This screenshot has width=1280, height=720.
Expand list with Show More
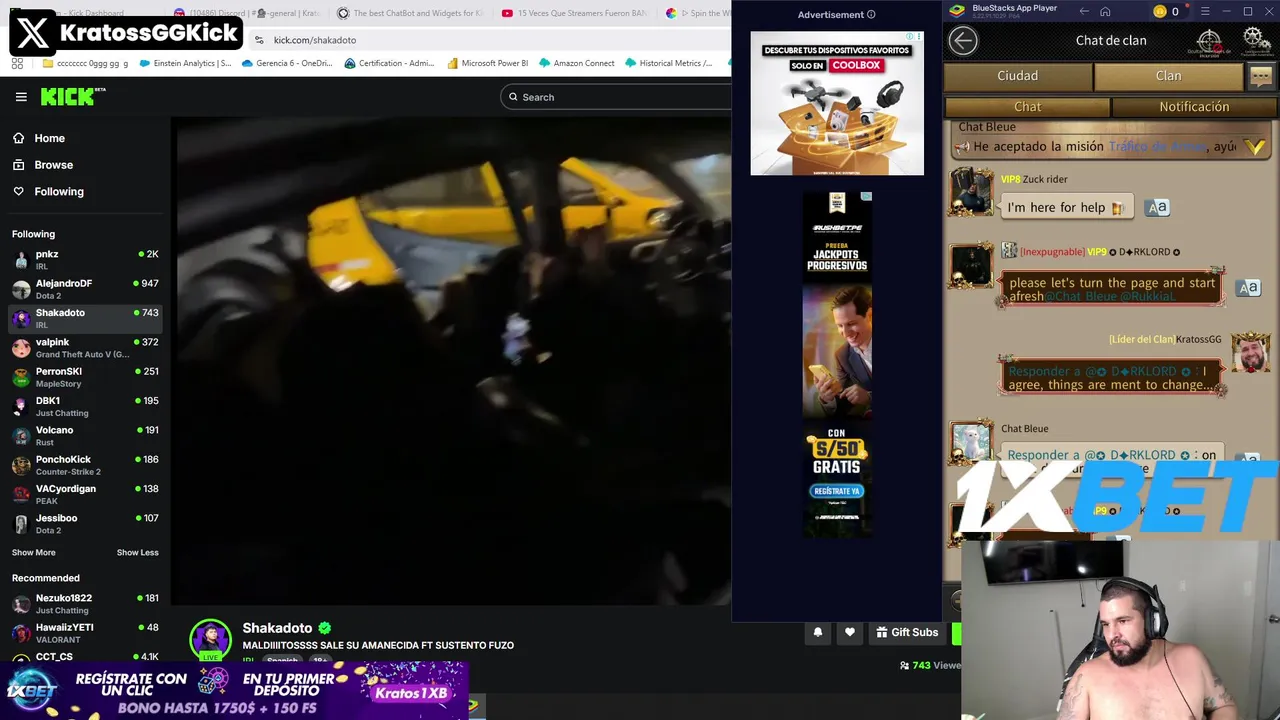34,552
